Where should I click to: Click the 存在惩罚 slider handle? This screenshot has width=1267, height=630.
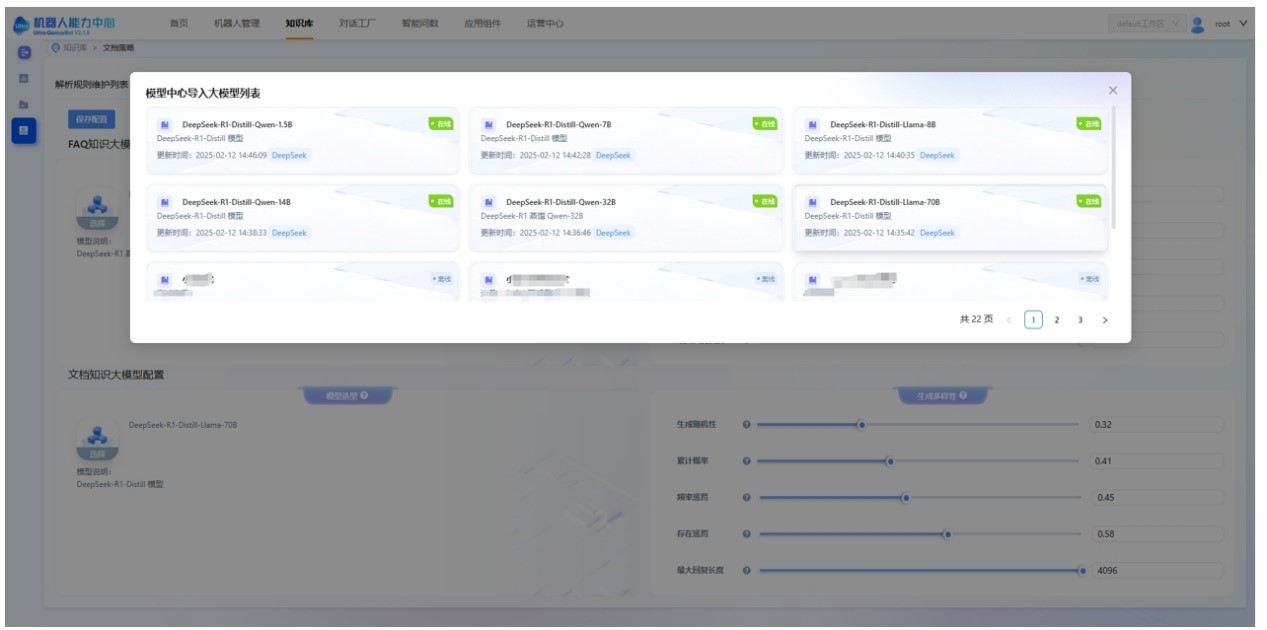click(947, 534)
